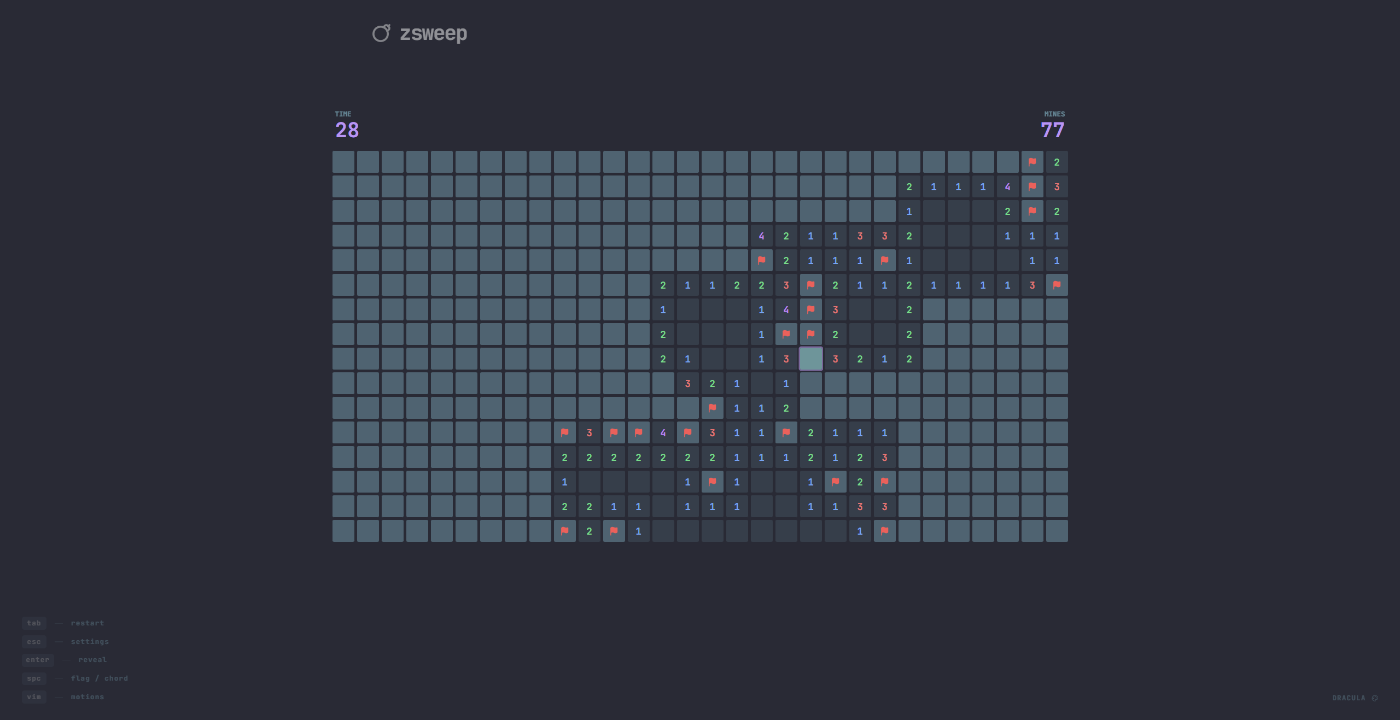Screen dimensions: 1400x720
Task: Select the flag in the board's rightmost column
Action: (x=1057, y=285)
